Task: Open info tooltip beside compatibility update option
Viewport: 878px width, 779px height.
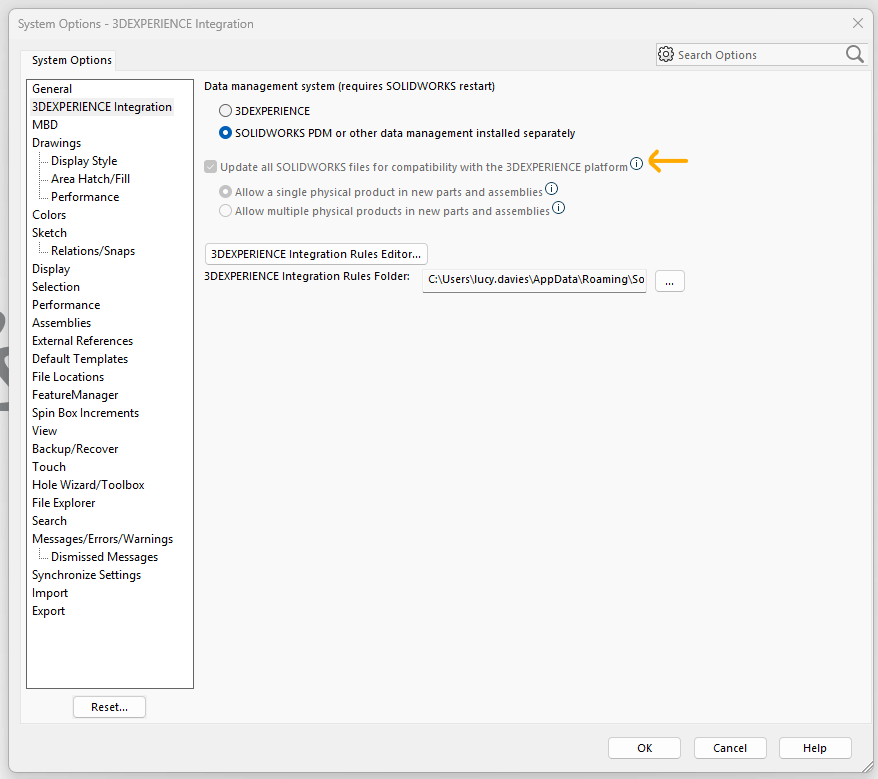Action: pos(637,163)
